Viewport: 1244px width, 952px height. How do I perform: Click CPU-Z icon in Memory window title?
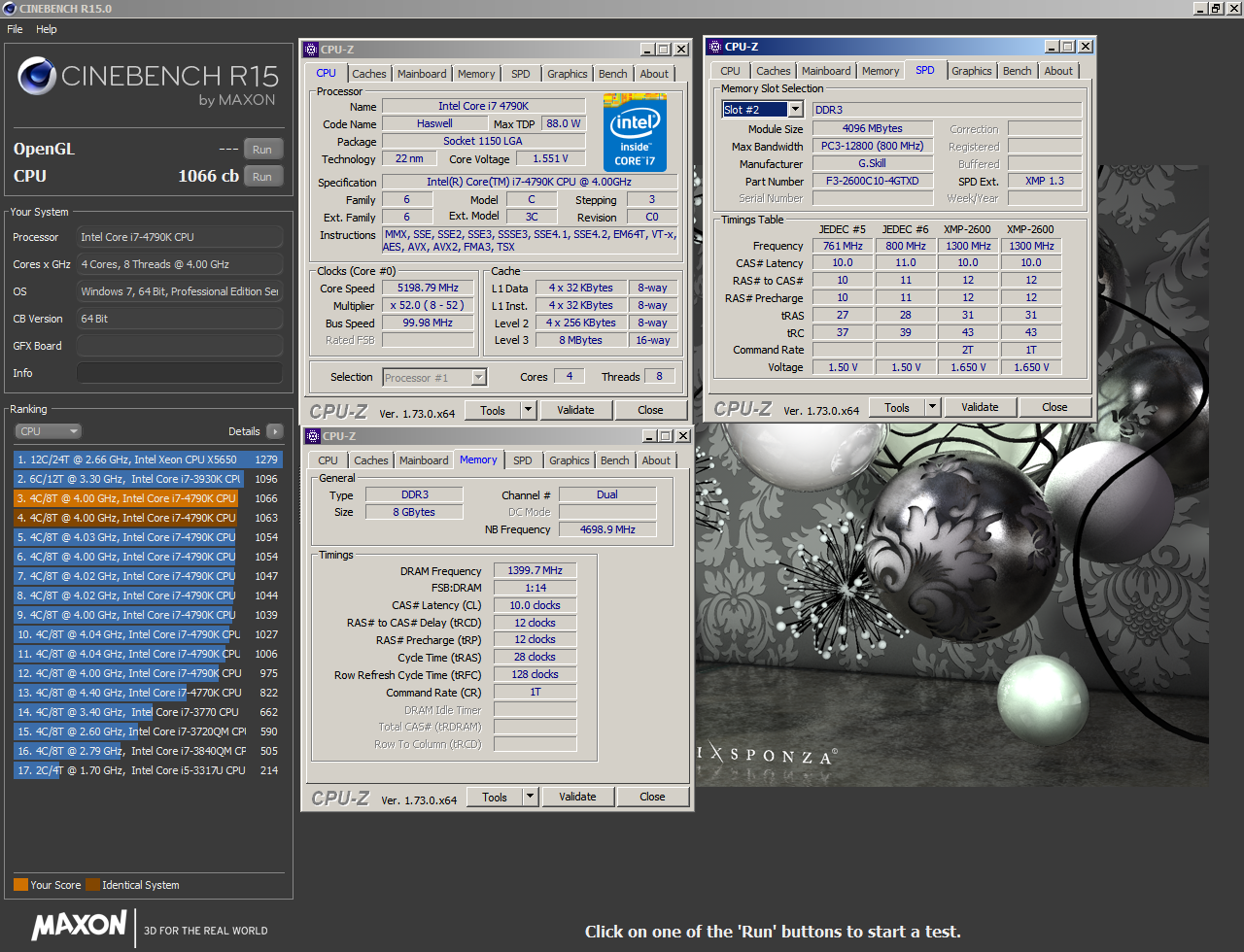point(313,436)
